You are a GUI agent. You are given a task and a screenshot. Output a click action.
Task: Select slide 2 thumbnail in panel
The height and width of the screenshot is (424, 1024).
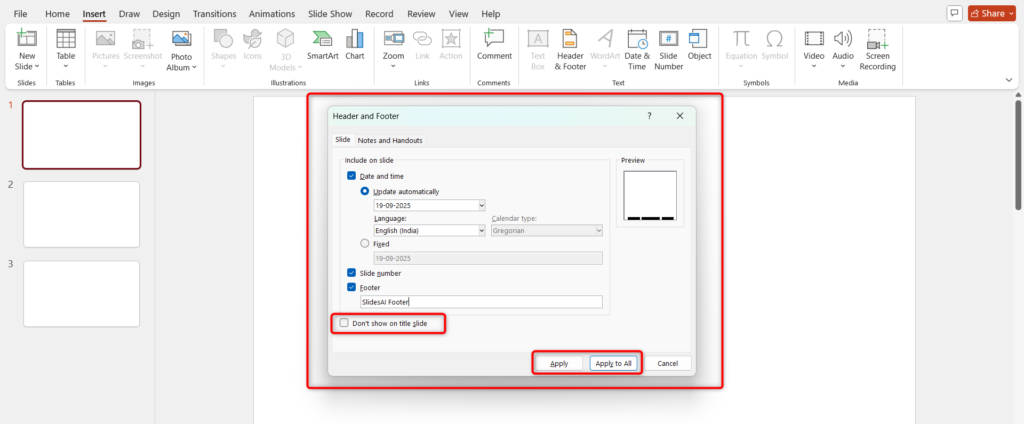81,214
